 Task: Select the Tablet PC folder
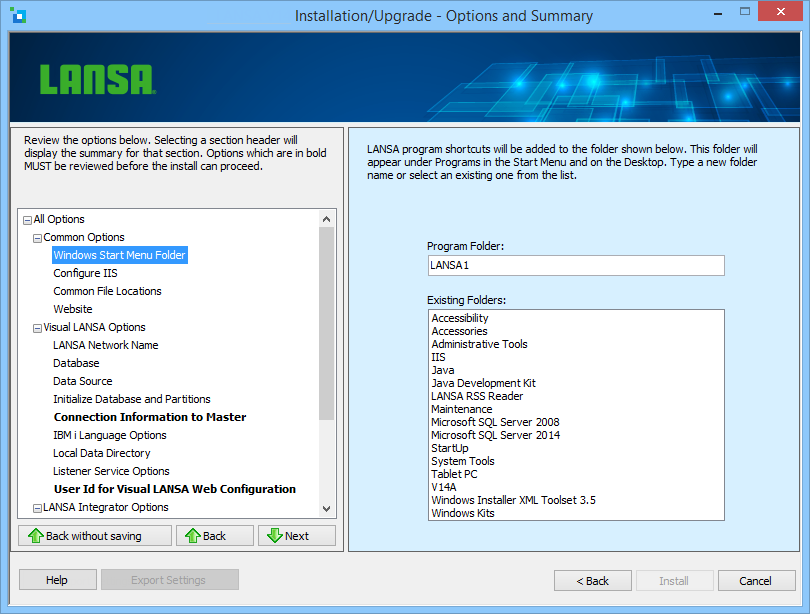454,474
